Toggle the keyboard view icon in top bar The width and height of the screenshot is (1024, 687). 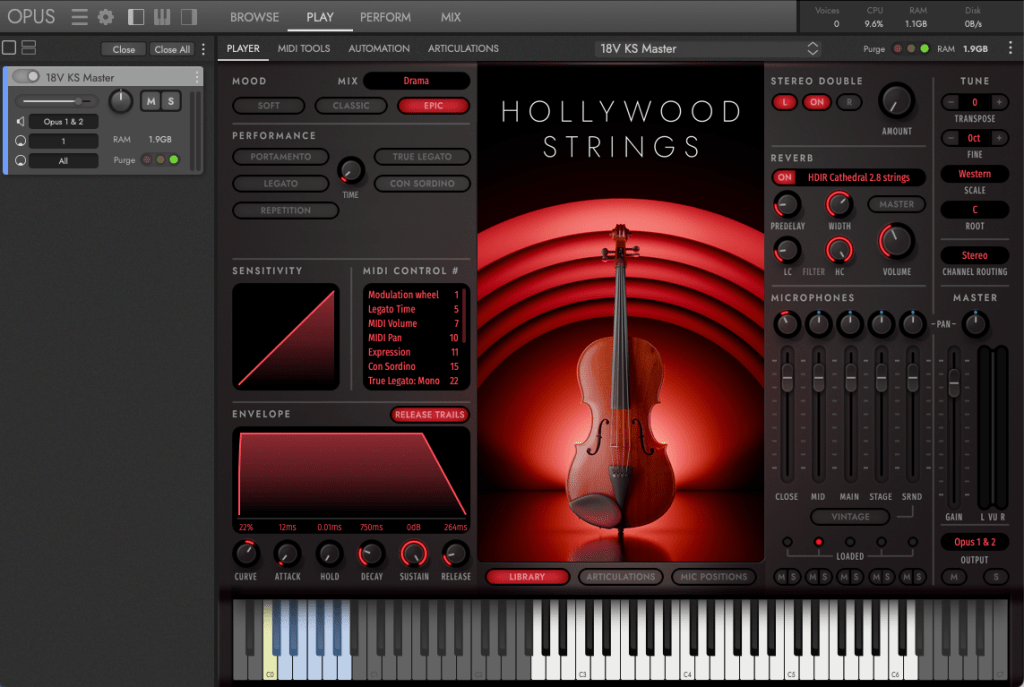click(x=161, y=17)
